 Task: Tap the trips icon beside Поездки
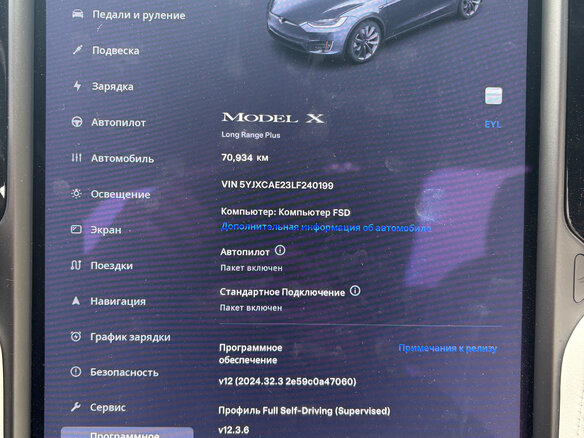tap(76, 265)
